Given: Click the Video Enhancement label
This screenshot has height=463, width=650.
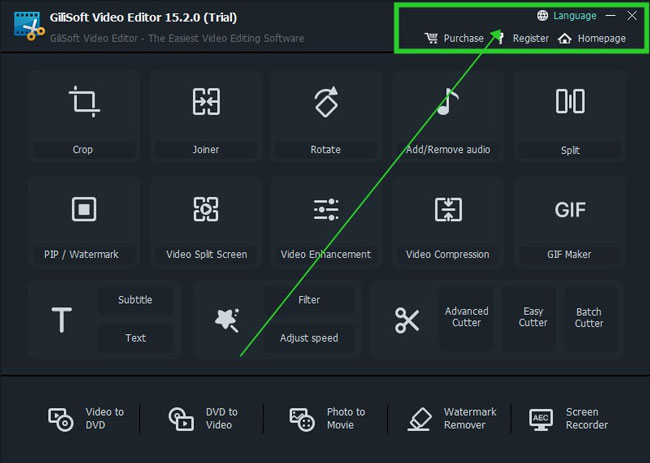Looking at the screenshot, I should point(326,254).
